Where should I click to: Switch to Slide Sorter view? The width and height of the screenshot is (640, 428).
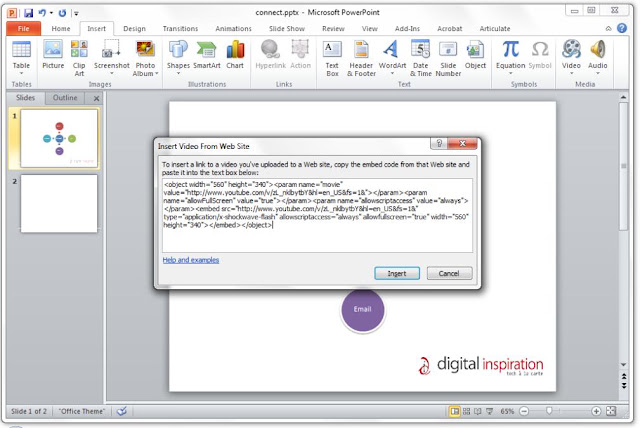tap(466, 411)
